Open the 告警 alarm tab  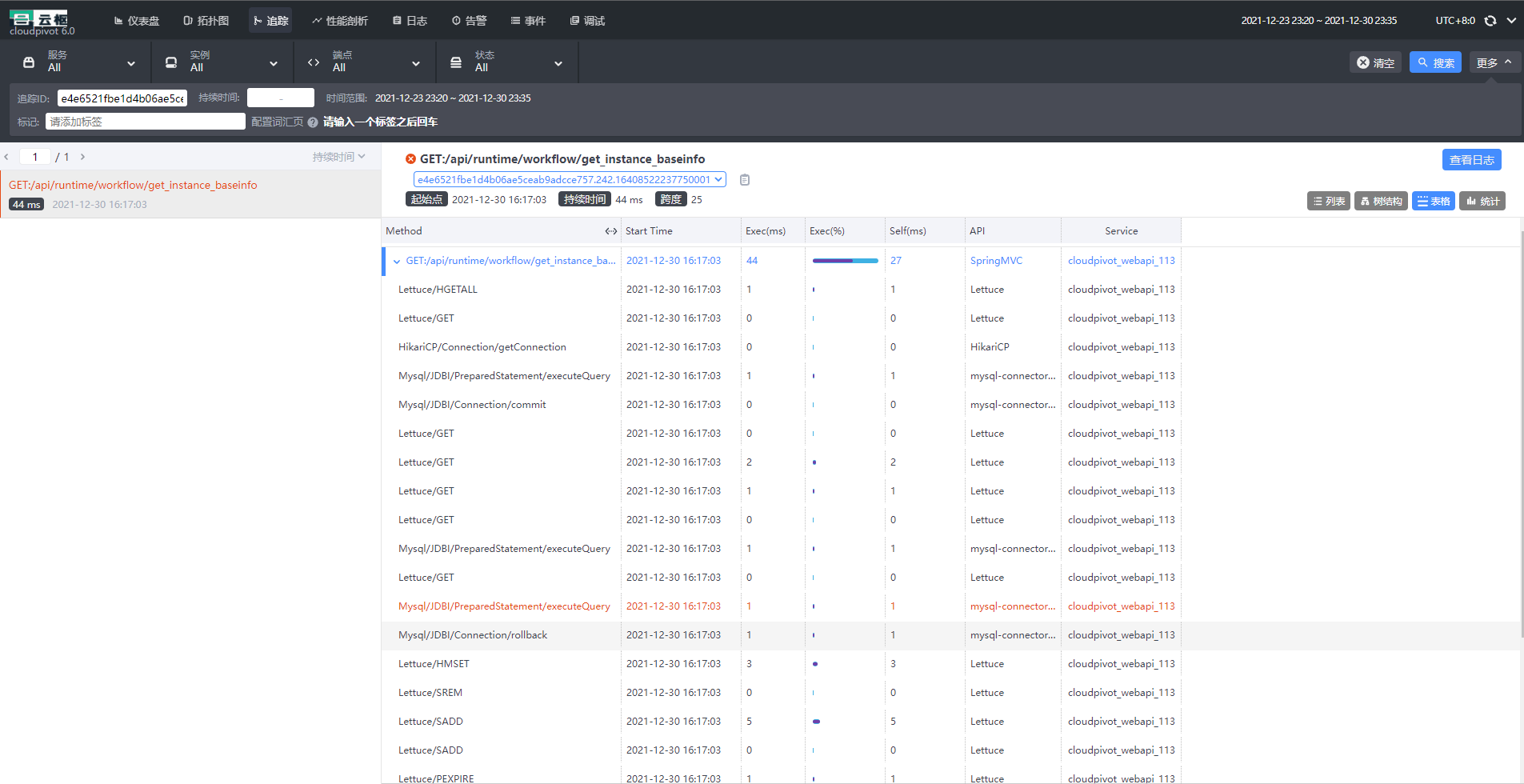click(469, 21)
